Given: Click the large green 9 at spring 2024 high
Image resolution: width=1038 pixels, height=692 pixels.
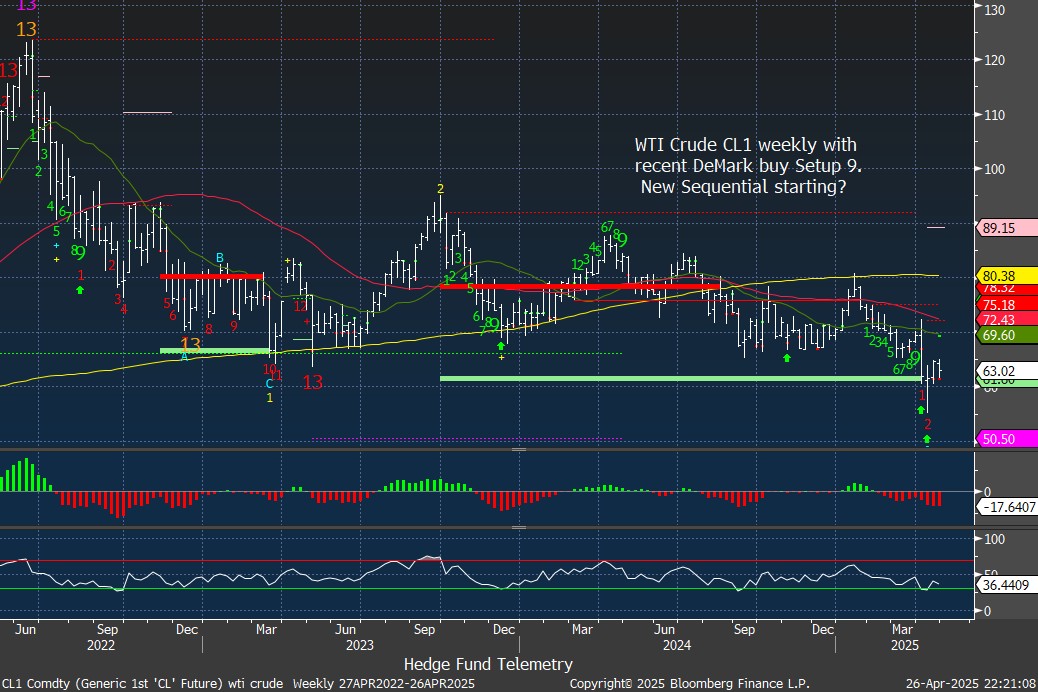Looking at the screenshot, I should [x=622, y=239].
